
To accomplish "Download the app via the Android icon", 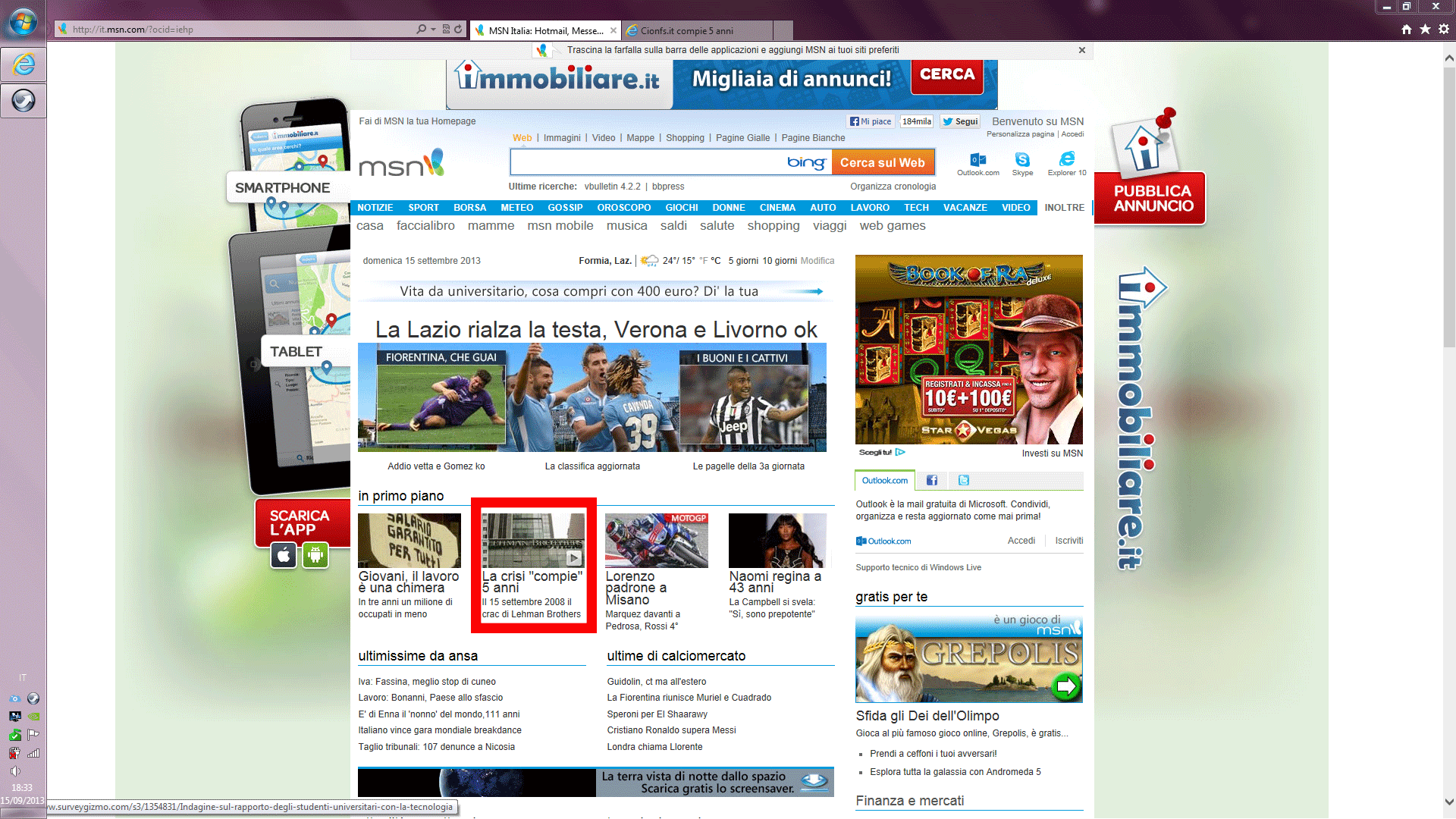I will (316, 555).
